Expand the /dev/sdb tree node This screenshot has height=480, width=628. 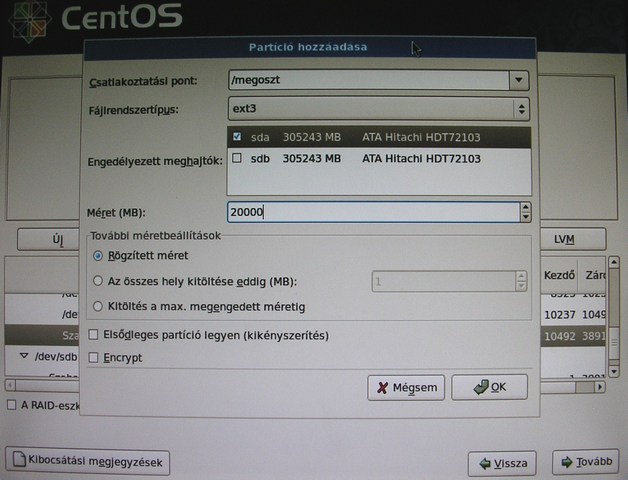24,356
